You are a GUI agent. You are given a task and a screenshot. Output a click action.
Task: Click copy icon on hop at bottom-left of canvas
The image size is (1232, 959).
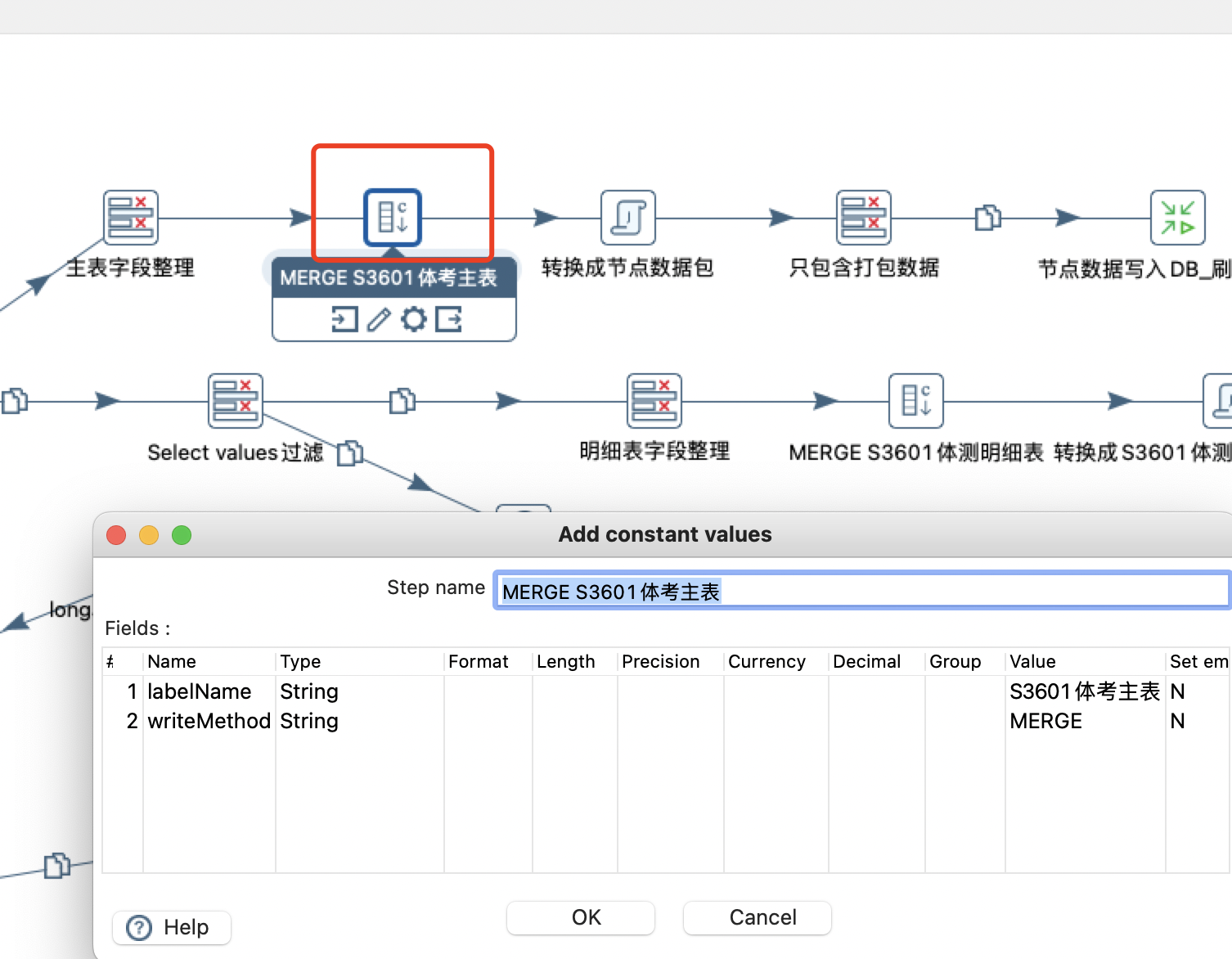click(56, 865)
